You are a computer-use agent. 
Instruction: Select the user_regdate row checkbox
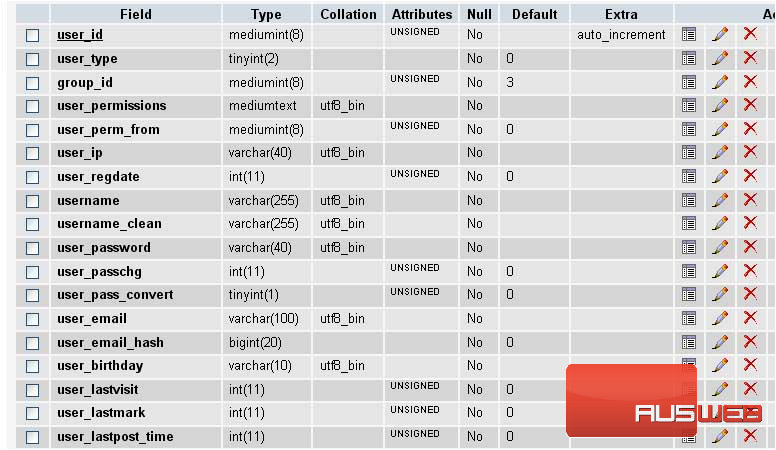pos(33,177)
